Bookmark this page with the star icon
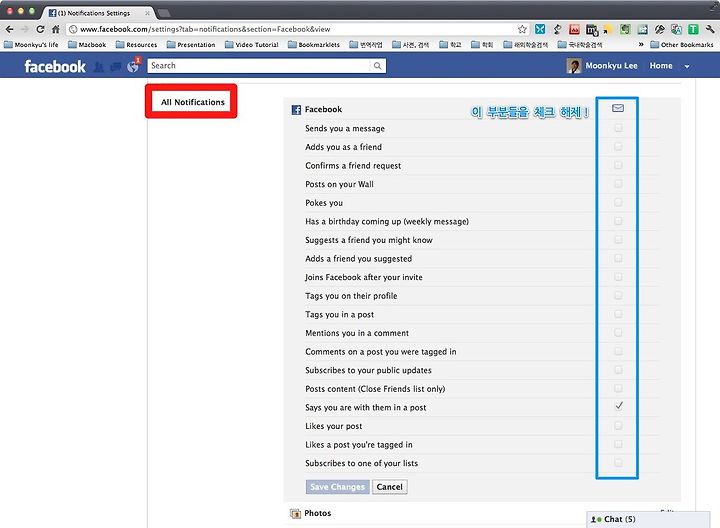720x528 pixels. click(x=522, y=29)
